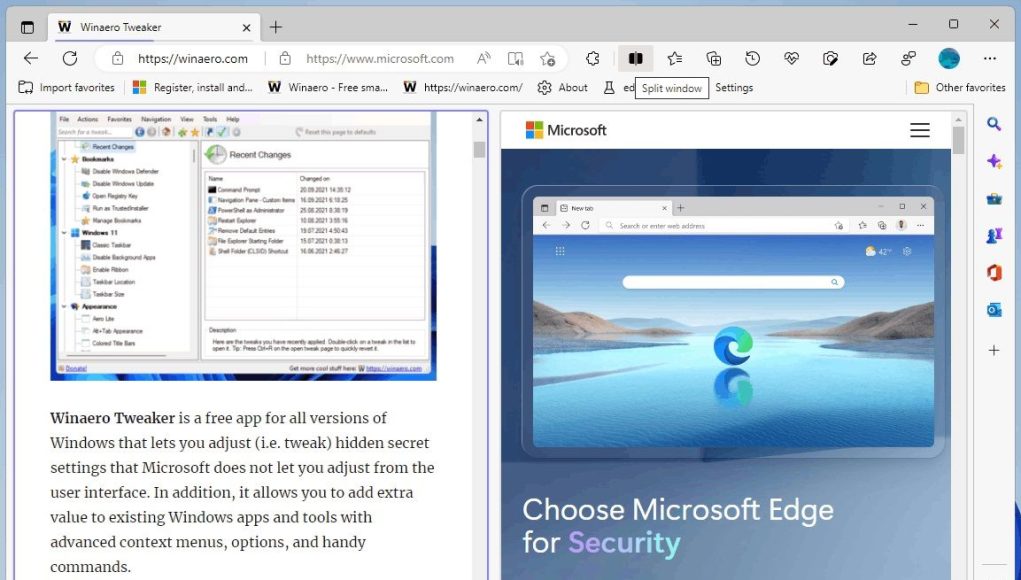Go back using the Back arrow
This screenshot has height=580, width=1021.
click(x=31, y=59)
